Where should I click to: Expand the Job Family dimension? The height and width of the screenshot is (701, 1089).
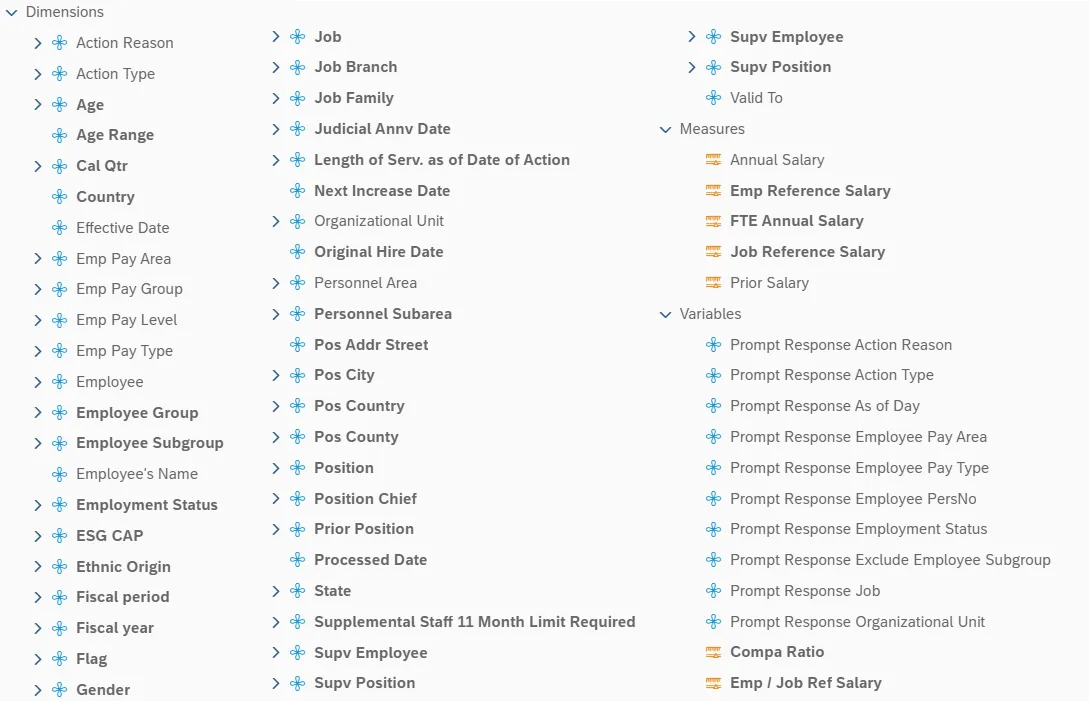[276, 98]
